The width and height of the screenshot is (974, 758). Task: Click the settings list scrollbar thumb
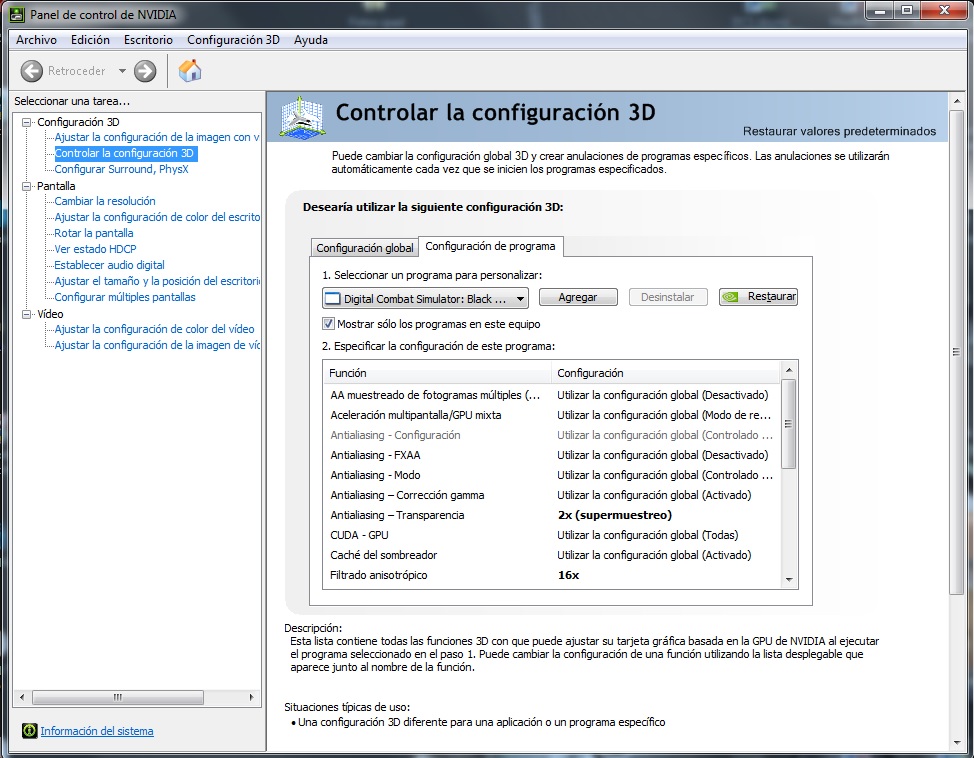pyautogui.click(x=789, y=424)
